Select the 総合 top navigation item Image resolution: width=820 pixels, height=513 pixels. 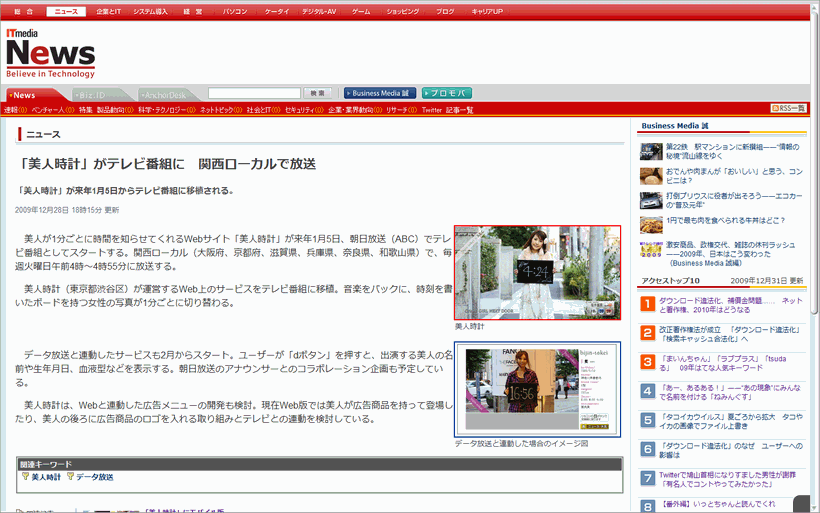pyautogui.click(x=24, y=12)
